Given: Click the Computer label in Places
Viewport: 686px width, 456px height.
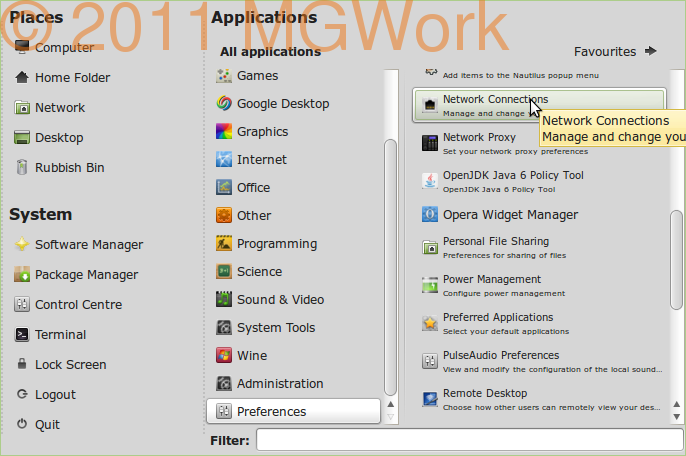Looking at the screenshot, I should [x=64, y=47].
